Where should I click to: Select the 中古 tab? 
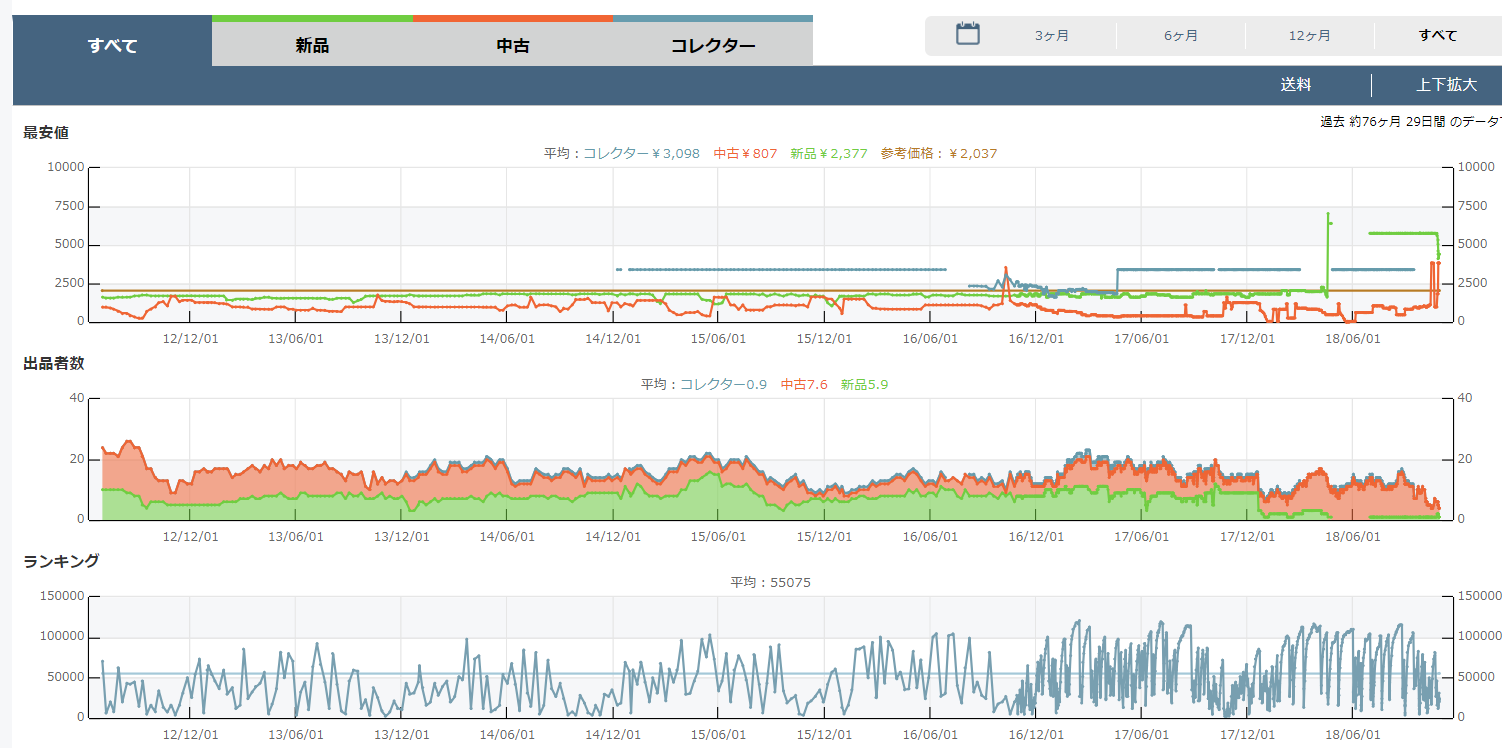click(513, 45)
